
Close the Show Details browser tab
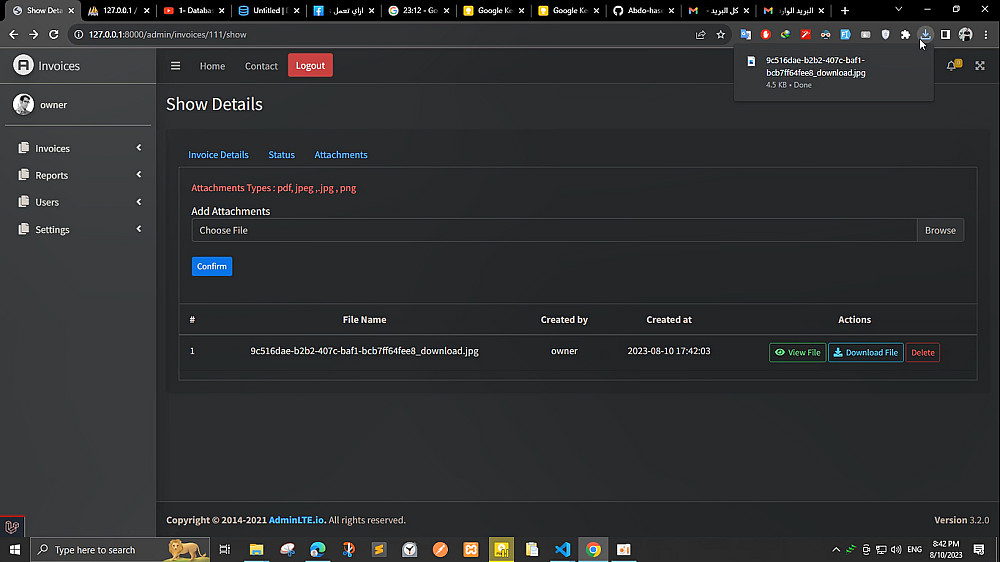click(x=71, y=11)
